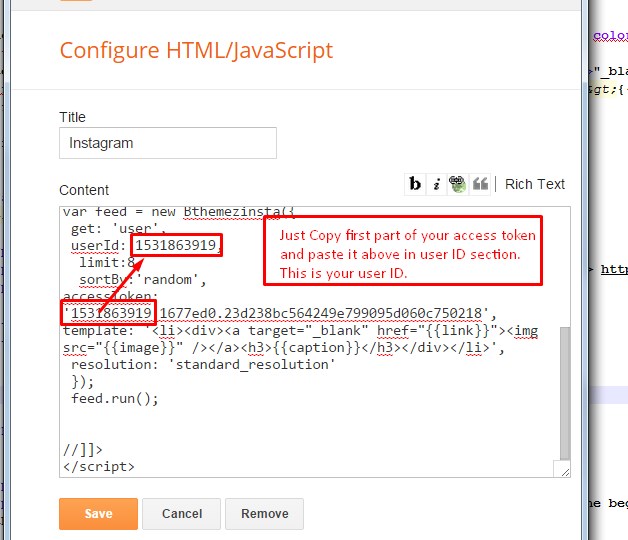Click the Content textarea scrollbar thumb
628x540 pixels.
click(565, 393)
